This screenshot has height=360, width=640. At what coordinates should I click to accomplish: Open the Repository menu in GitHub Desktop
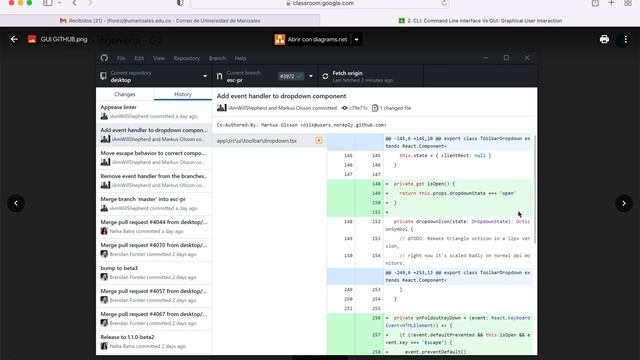[x=187, y=58]
